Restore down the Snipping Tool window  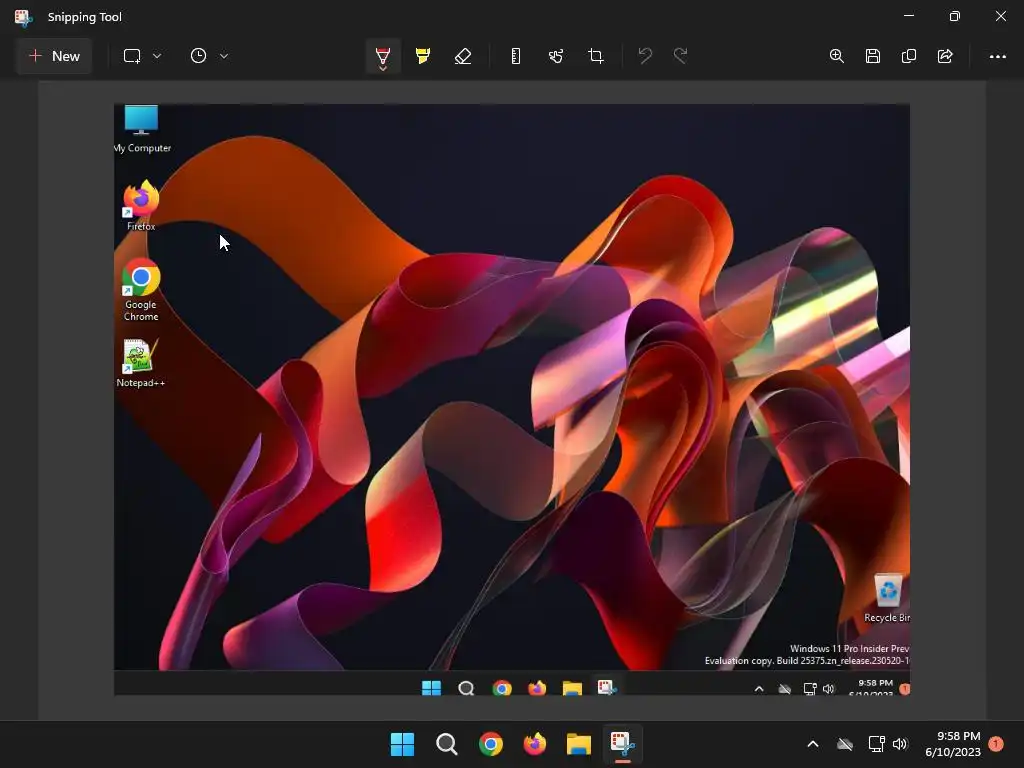955,16
